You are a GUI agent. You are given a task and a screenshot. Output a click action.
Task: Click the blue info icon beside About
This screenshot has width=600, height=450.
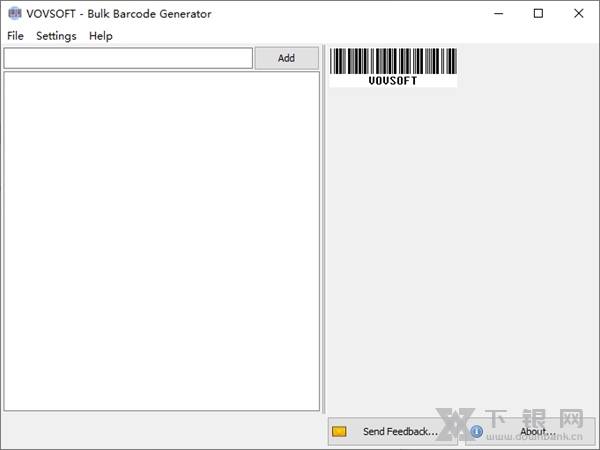pos(477,432)
